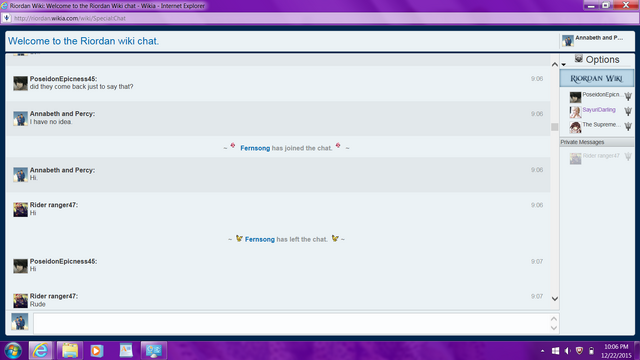This screenshot has height=360, width=640.
Task: Click The Supreme user avatar
Action: click(x=576, y=127)
